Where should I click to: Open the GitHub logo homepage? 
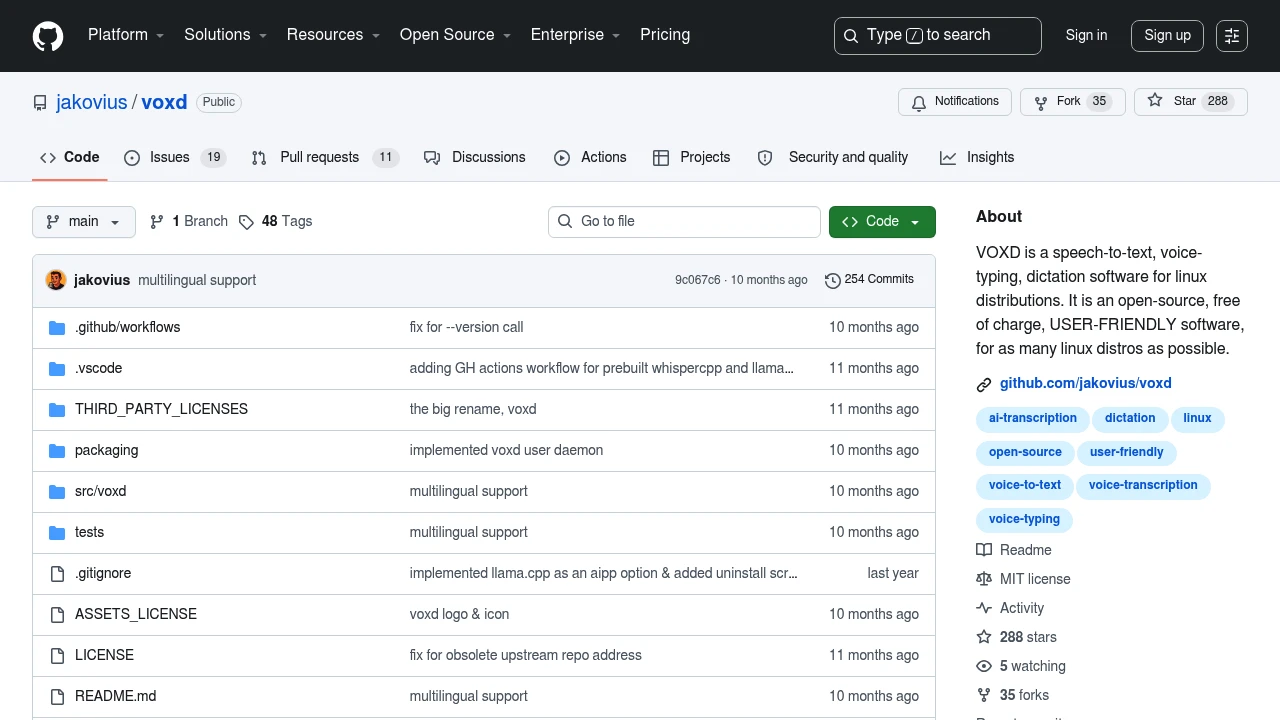pyautogui.click(x=48, y=36)
